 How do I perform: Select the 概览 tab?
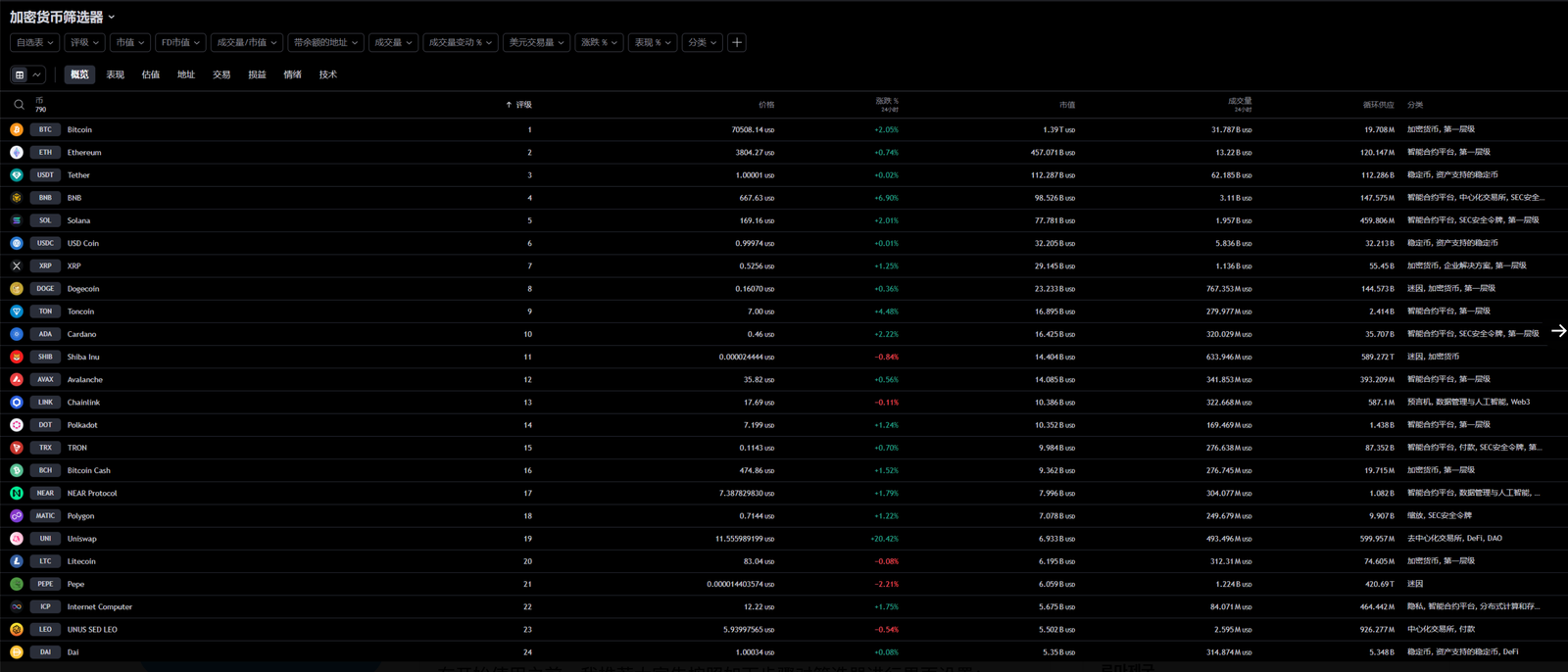coord(79,74)
